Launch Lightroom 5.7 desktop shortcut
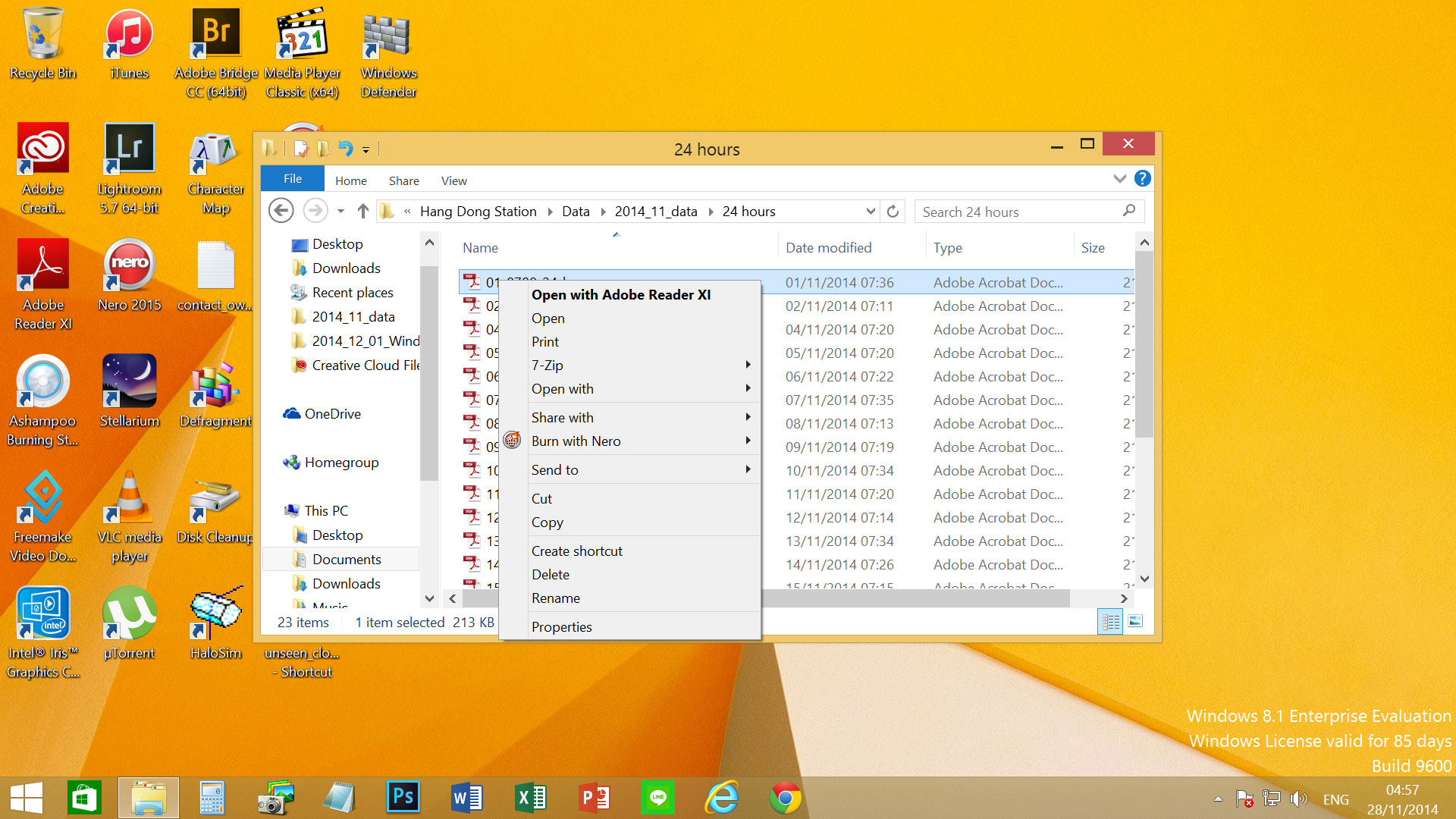 tap(129, 169)
